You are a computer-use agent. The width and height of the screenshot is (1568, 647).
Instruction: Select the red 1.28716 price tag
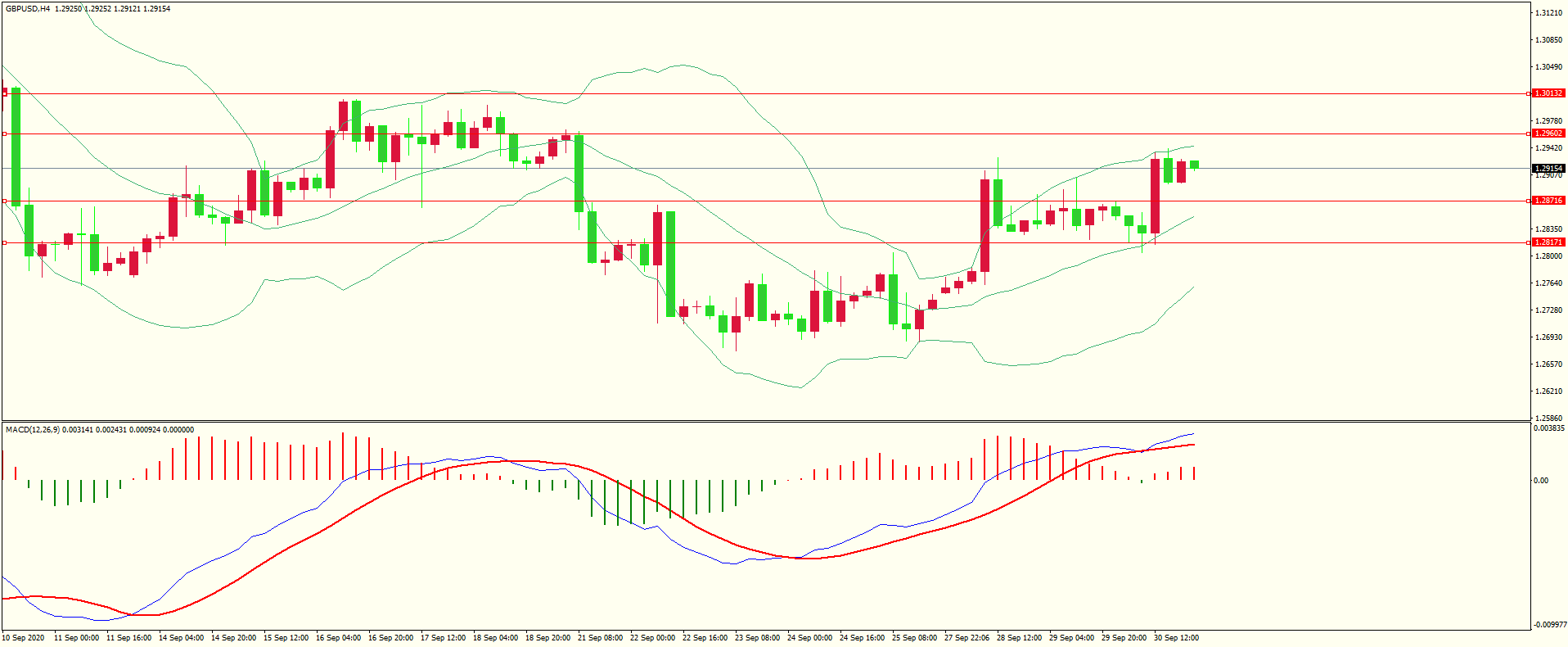coord(1548,201)
